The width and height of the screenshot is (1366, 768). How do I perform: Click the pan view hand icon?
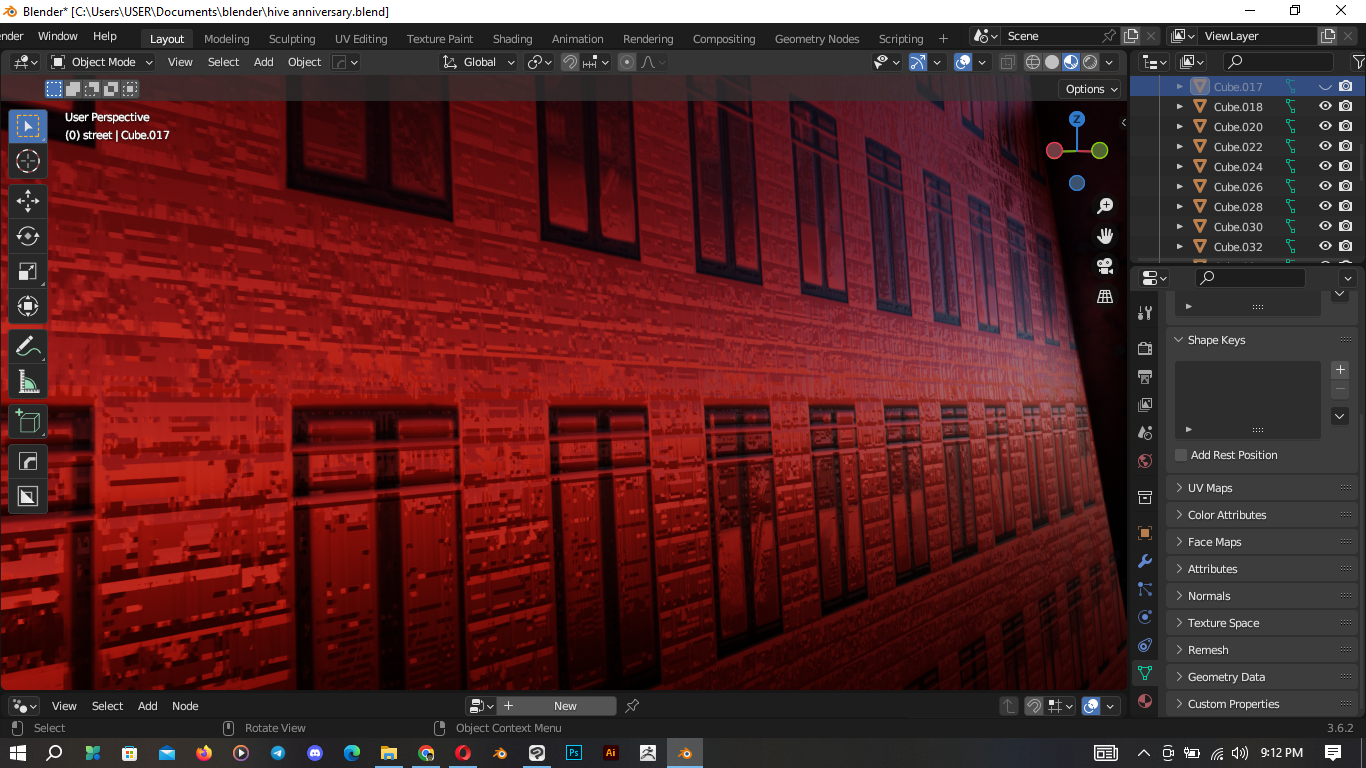[1105, 236]
